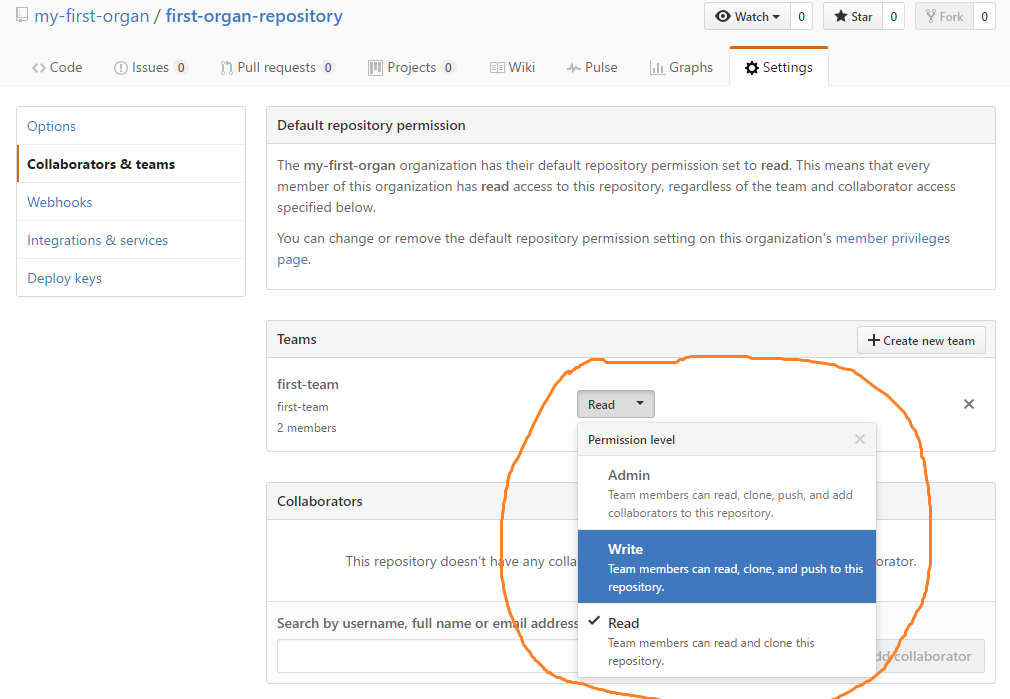Image resolution: width=1010 pixels, height=699 pixels.
Task: Click the fork icon on Fork button
Action: point(931,16)
